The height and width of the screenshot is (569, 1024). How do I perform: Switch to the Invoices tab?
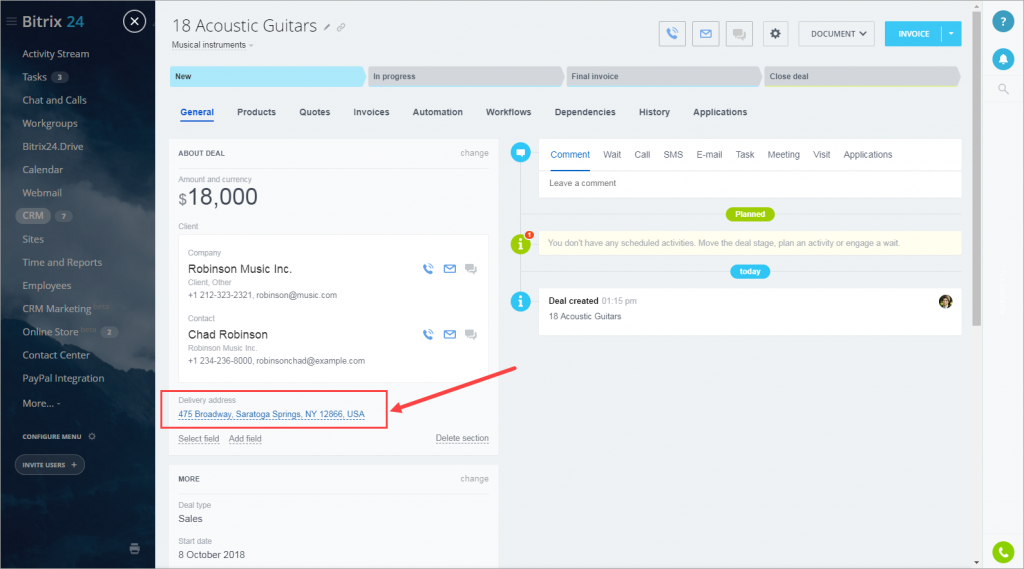tap(371, 112)
